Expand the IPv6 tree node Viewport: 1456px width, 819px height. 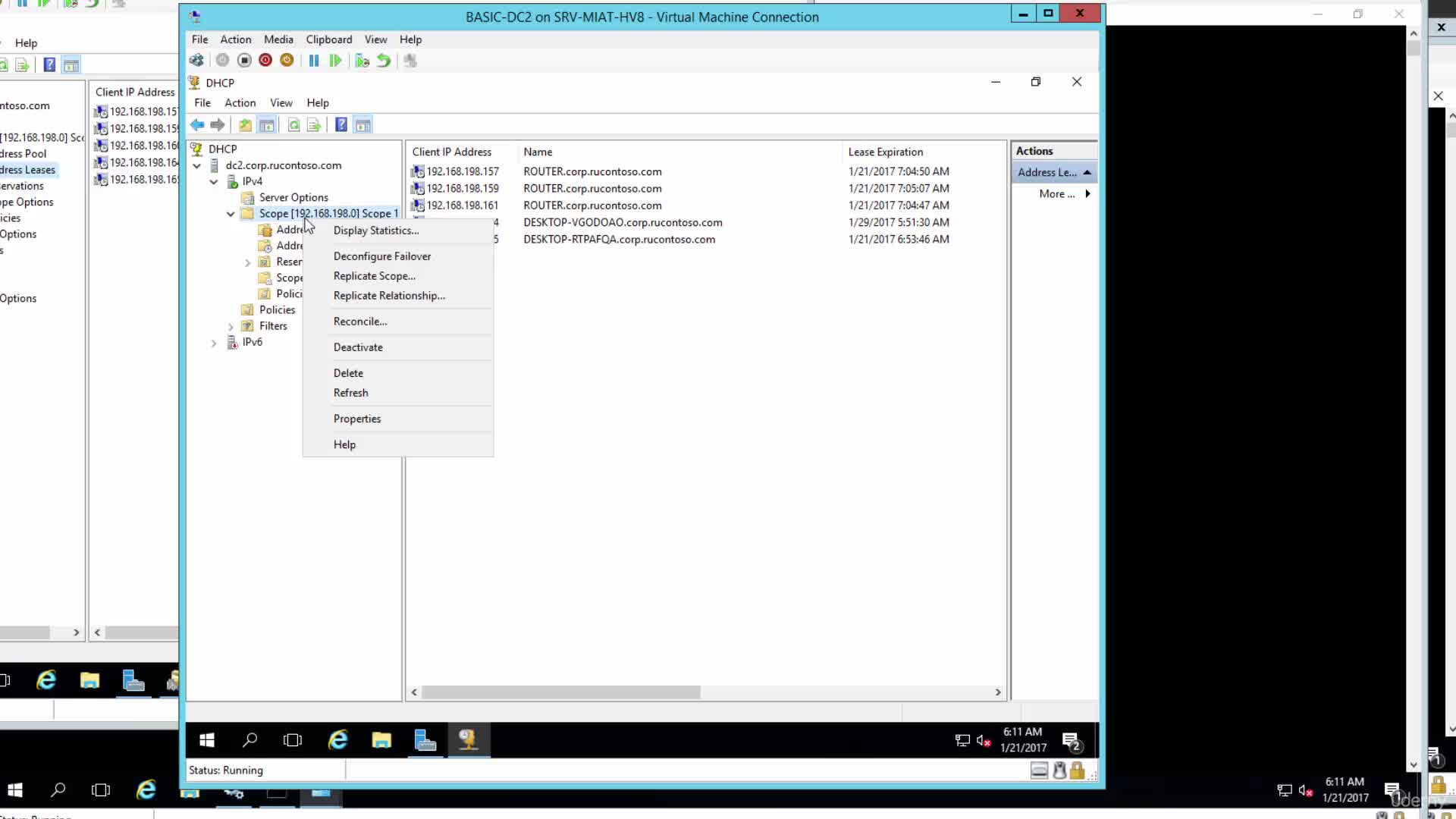point(214,343)
